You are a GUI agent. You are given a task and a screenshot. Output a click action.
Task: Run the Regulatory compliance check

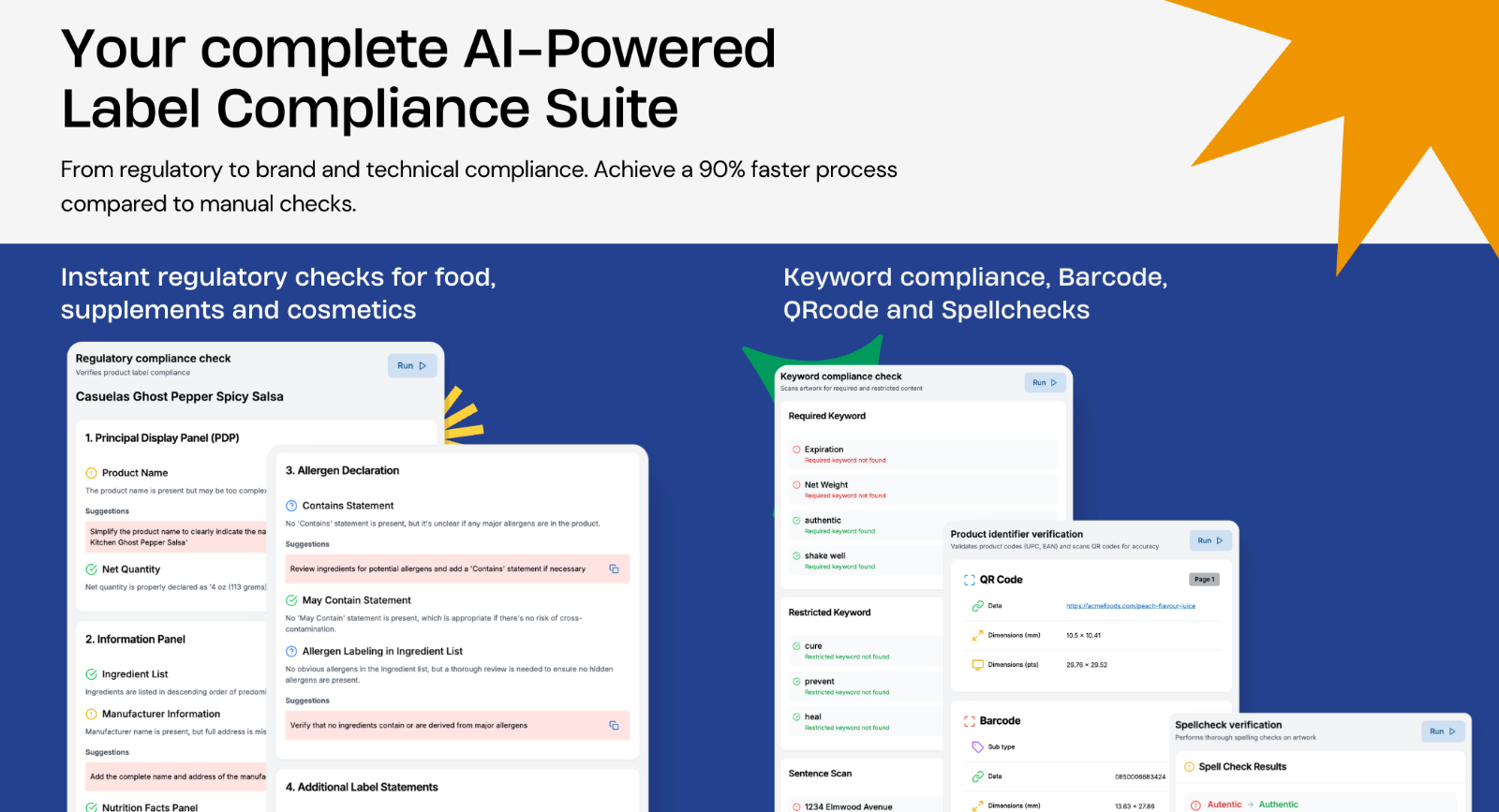tap(412, 366)
